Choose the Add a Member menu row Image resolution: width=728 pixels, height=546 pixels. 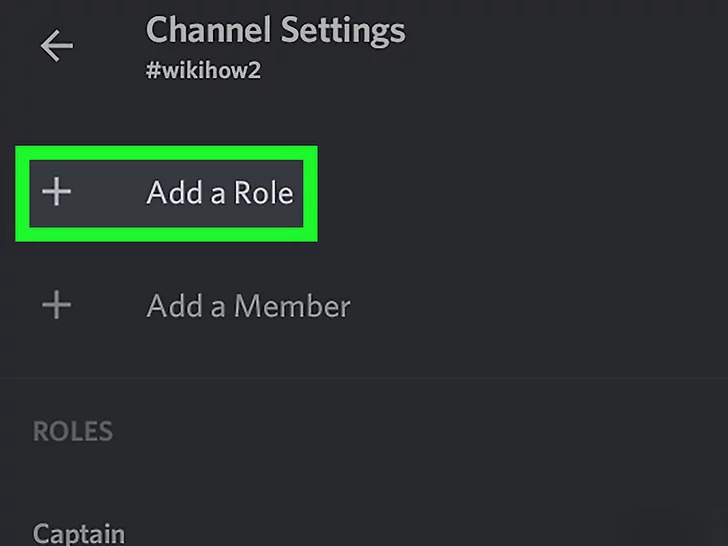tap(200, 306)
